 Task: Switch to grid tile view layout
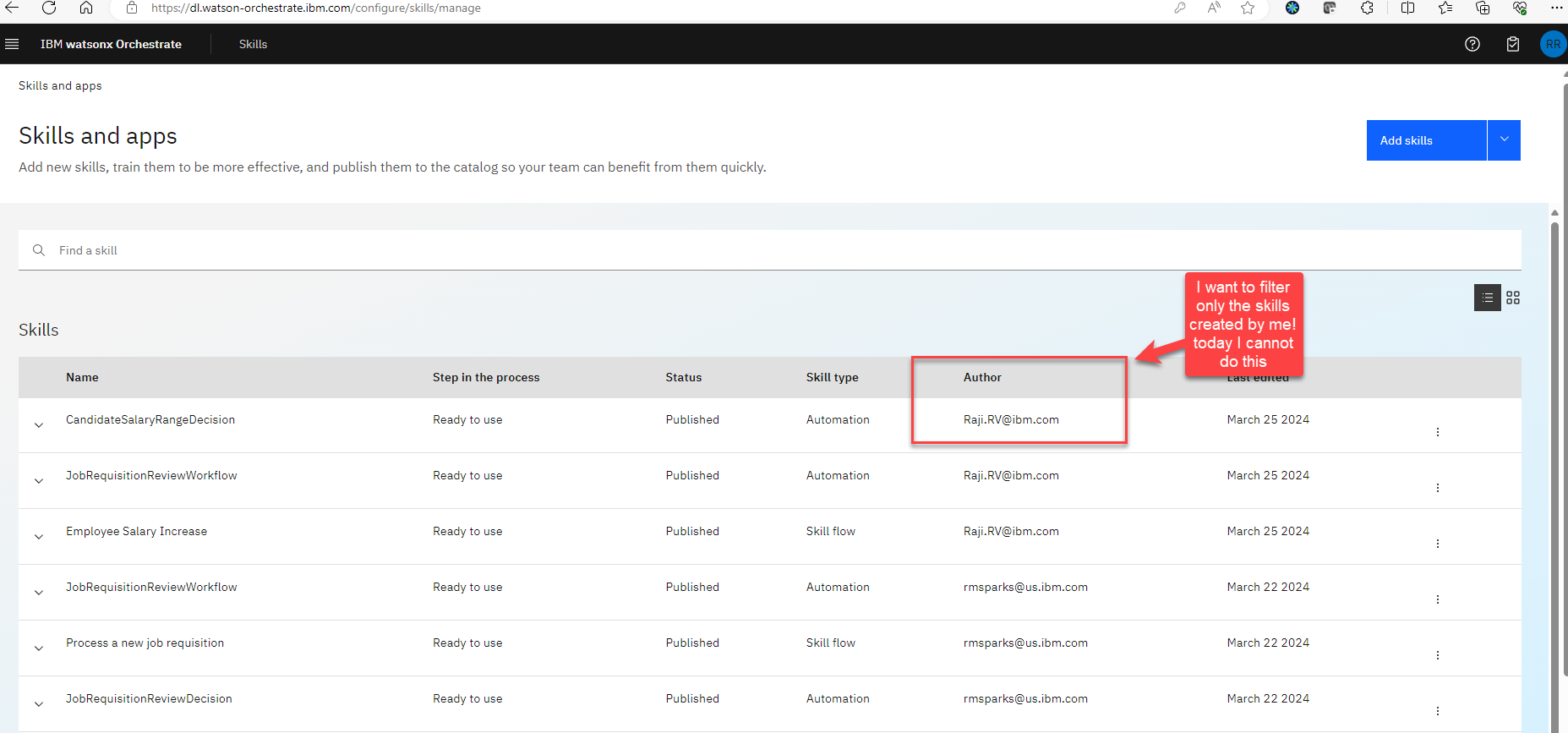pos(1513,298)
